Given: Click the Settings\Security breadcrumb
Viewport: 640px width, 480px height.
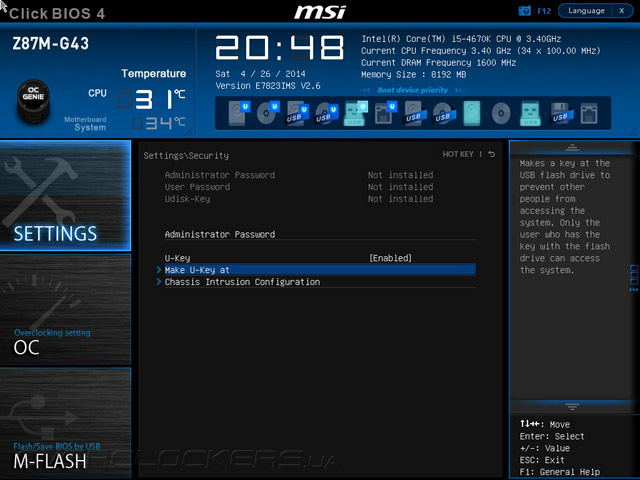Looking at the screenshot, I should tap(186, 156).
